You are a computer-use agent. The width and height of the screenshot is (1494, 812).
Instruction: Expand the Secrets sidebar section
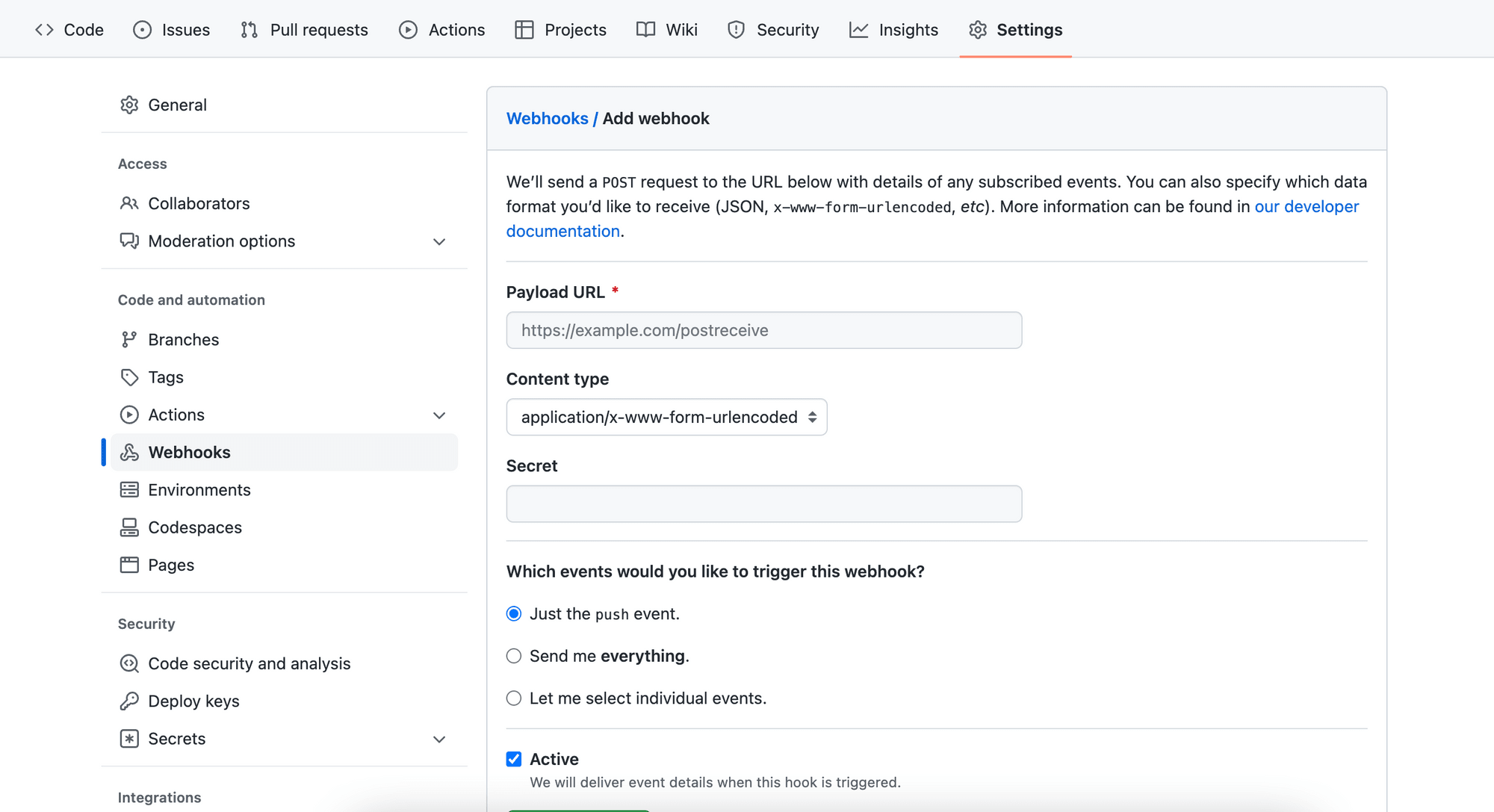click(x=439, y=740)
